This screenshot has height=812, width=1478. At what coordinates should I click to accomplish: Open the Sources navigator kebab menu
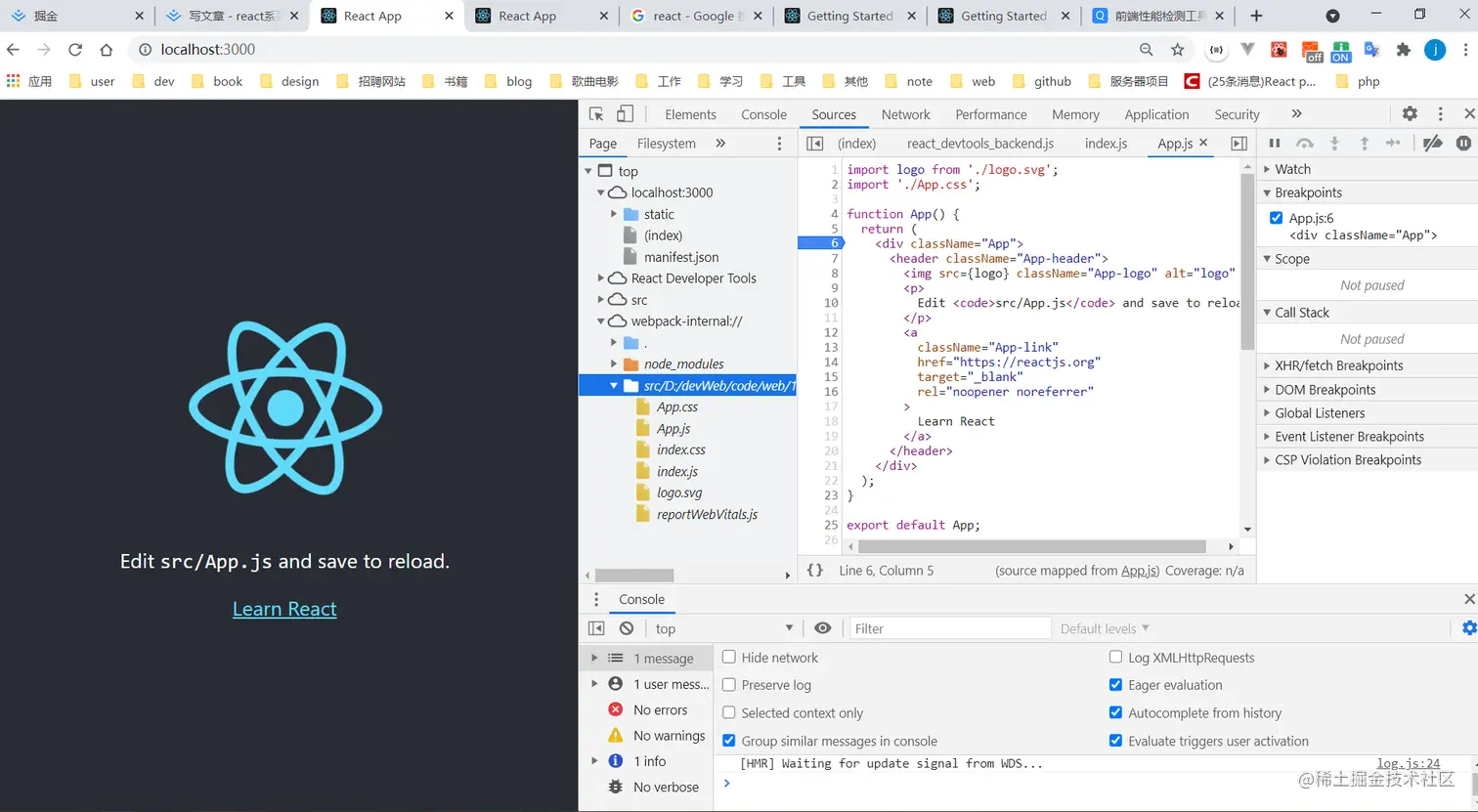click(x=779, y=144)
